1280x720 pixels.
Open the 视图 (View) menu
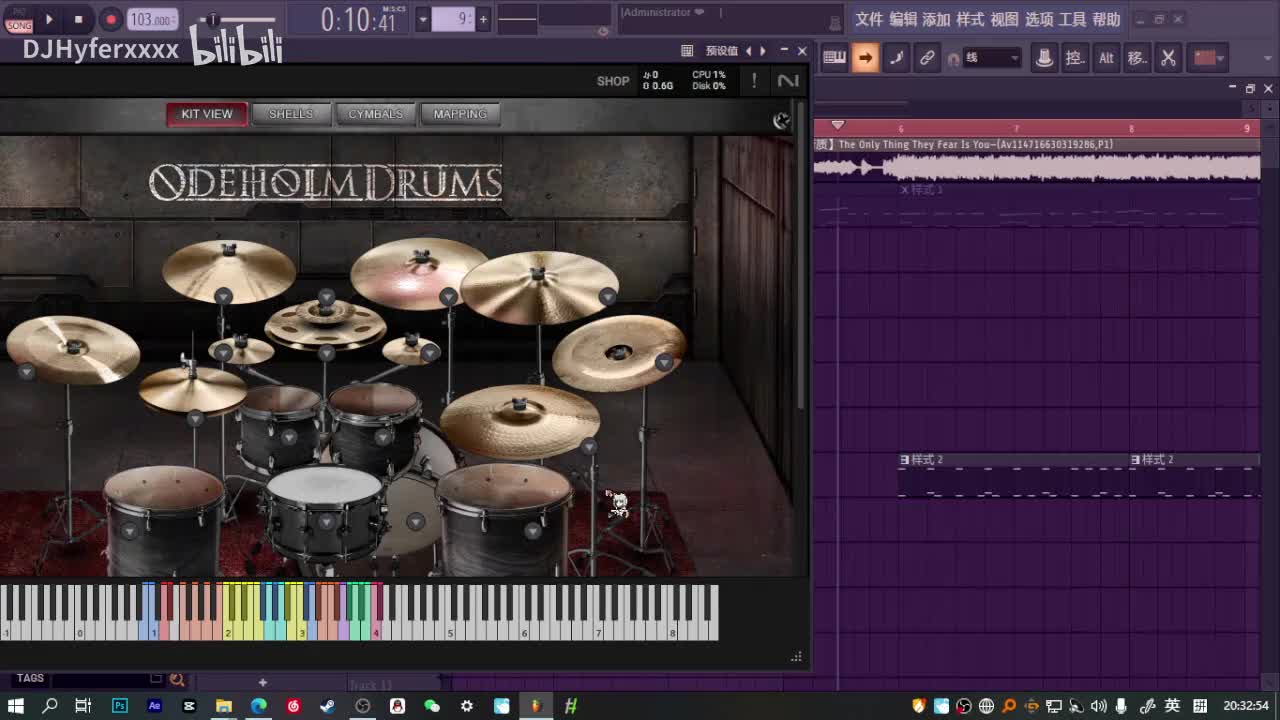pyautogui.click(x=1004, y=19)
